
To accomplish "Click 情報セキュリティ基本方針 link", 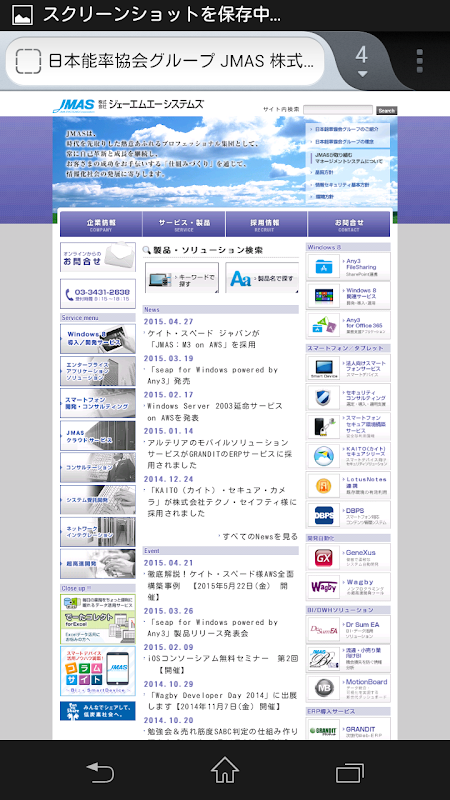I will click(x=344, y=184).
